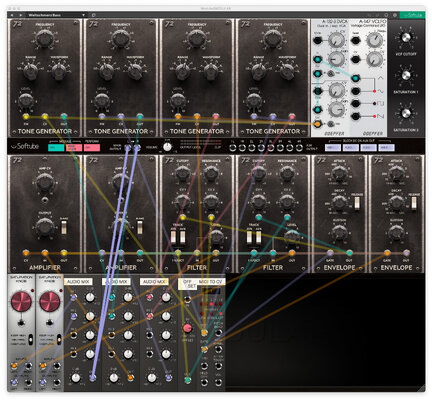Click the second Tone Generator CV jack
432x400 pixels.
point(121,117)
